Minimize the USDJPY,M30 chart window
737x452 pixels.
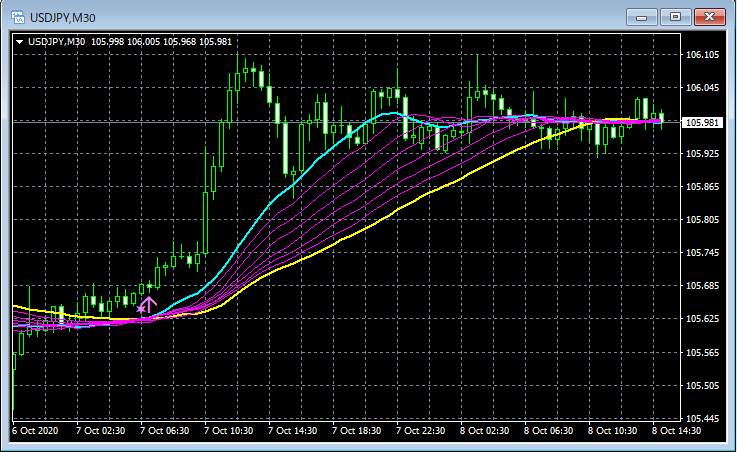641,17
